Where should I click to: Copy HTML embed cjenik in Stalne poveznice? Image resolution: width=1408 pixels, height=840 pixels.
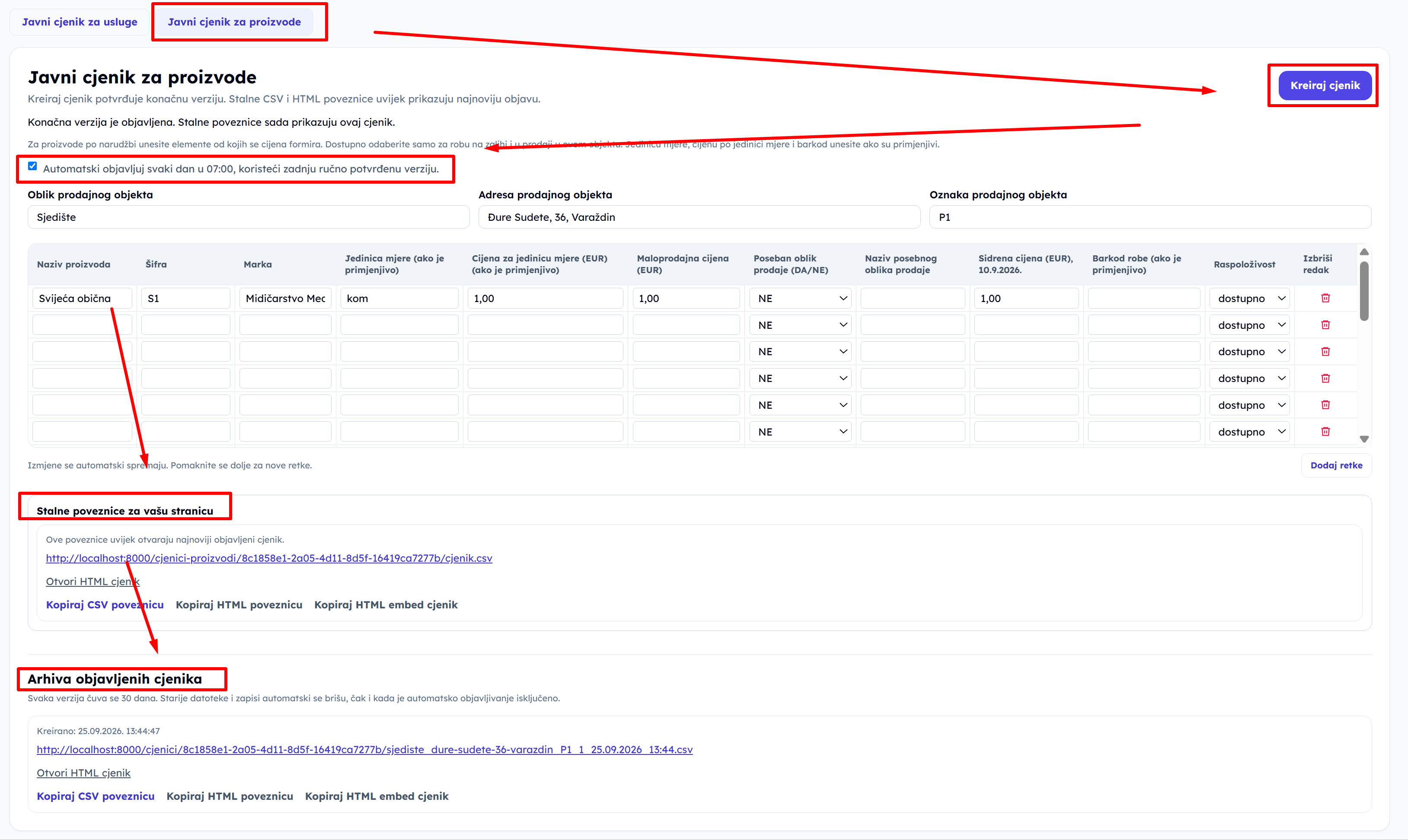coord(386,605)
